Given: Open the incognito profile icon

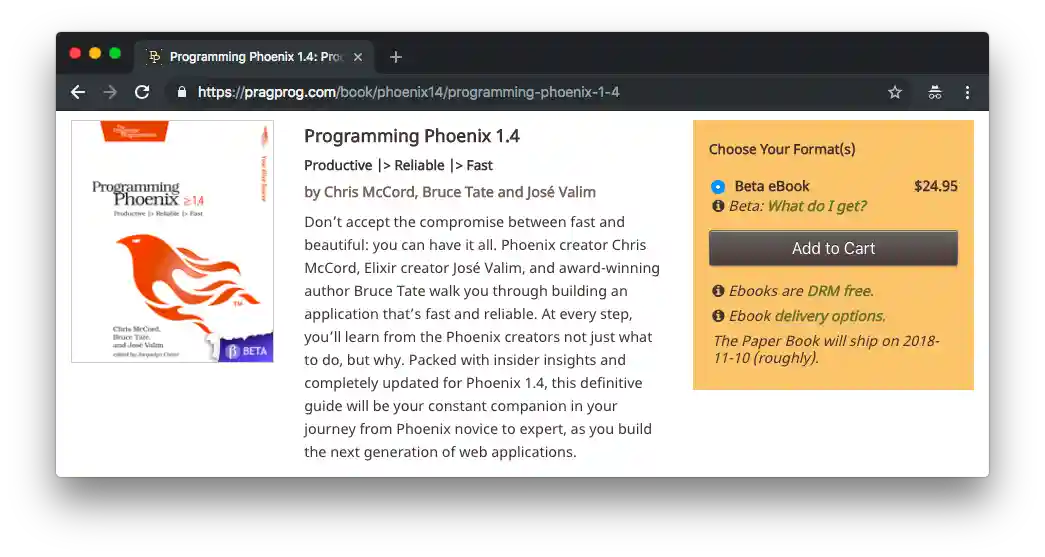Looking at the screenshot, I should (934, 92).
